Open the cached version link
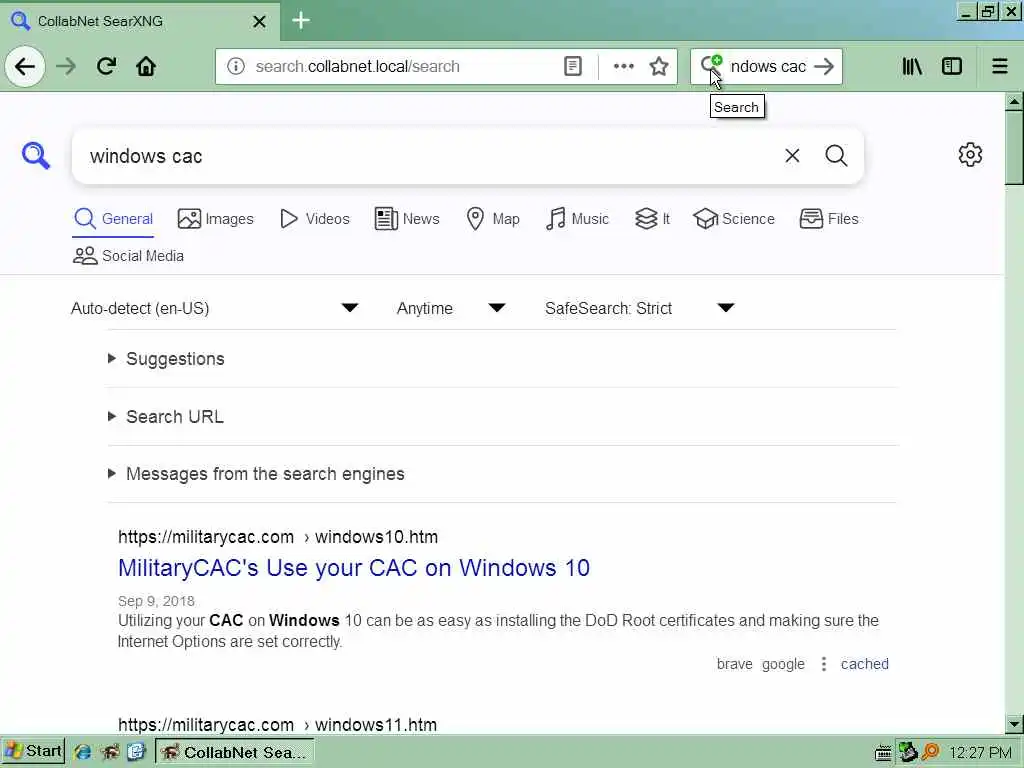This screenshot has width=1024, height=768. [x=865, y=664]
